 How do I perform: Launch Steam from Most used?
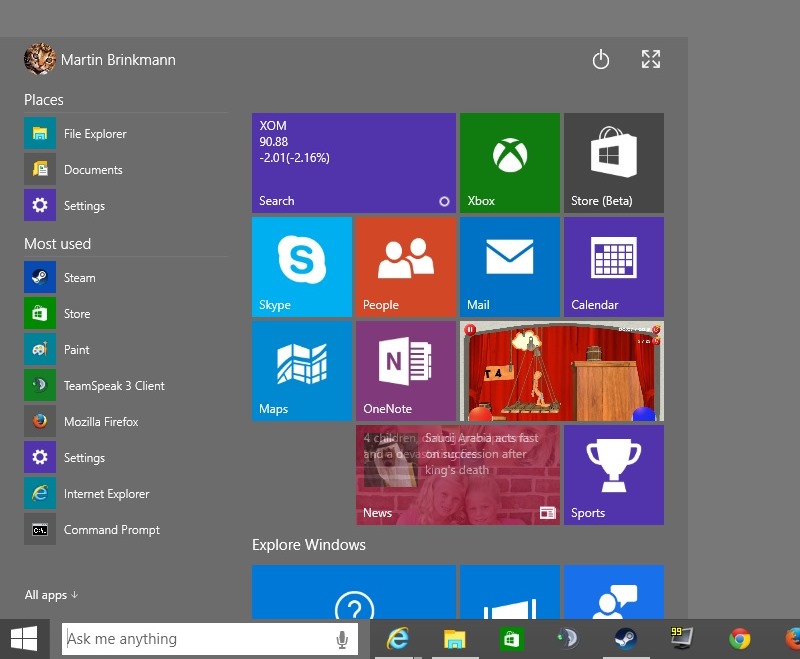click(126, 277)
